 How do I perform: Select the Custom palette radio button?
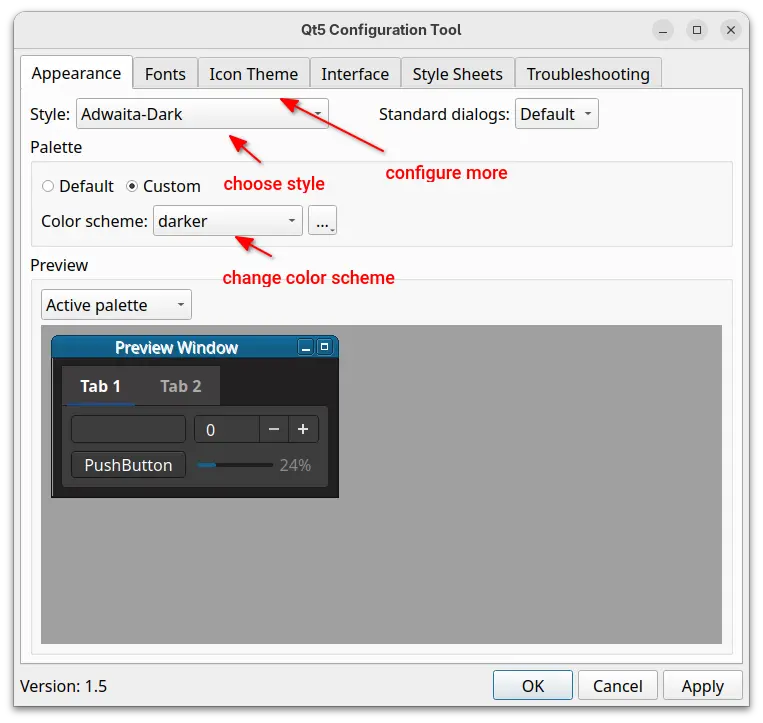click(132, 186)
